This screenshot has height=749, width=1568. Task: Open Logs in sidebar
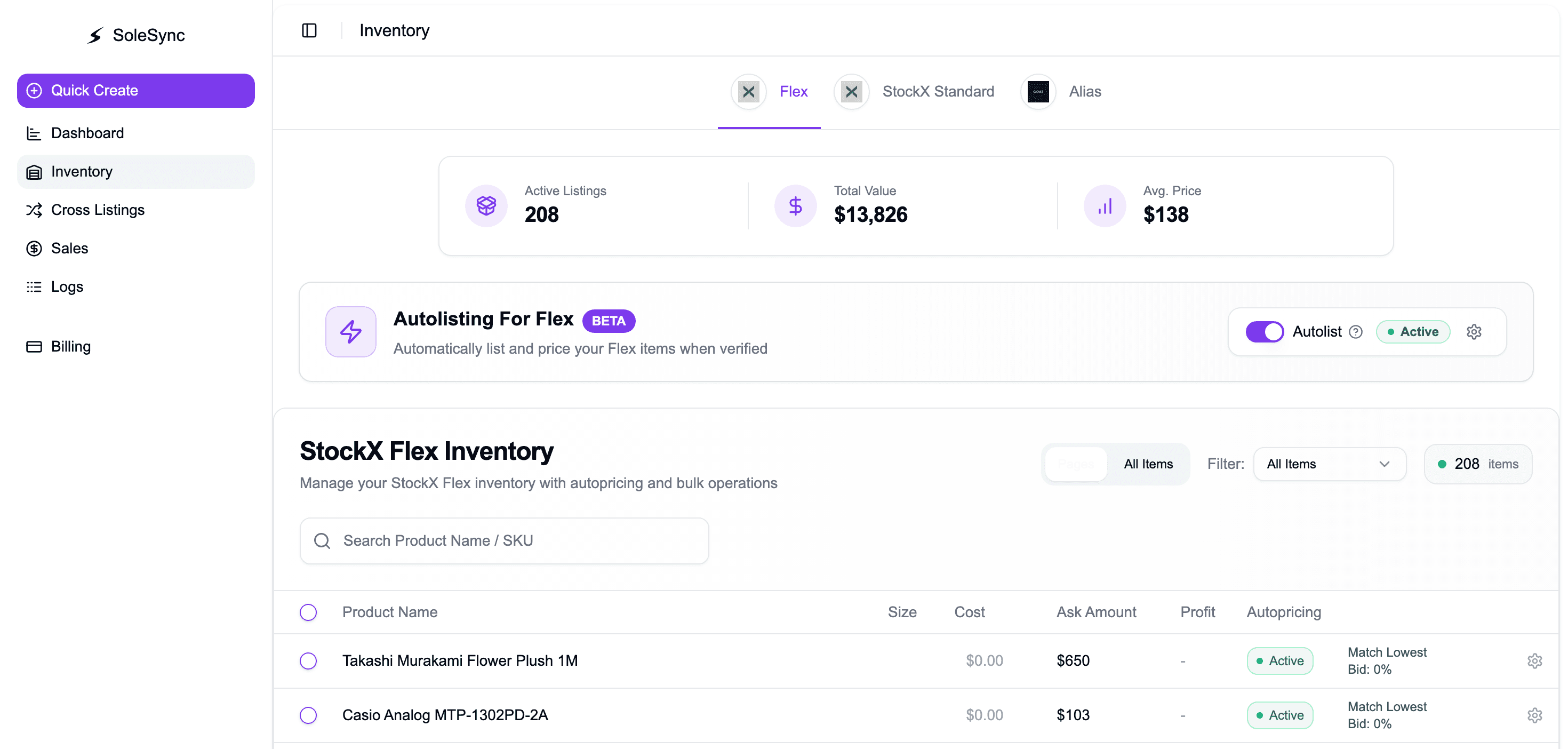click(136, 287)
